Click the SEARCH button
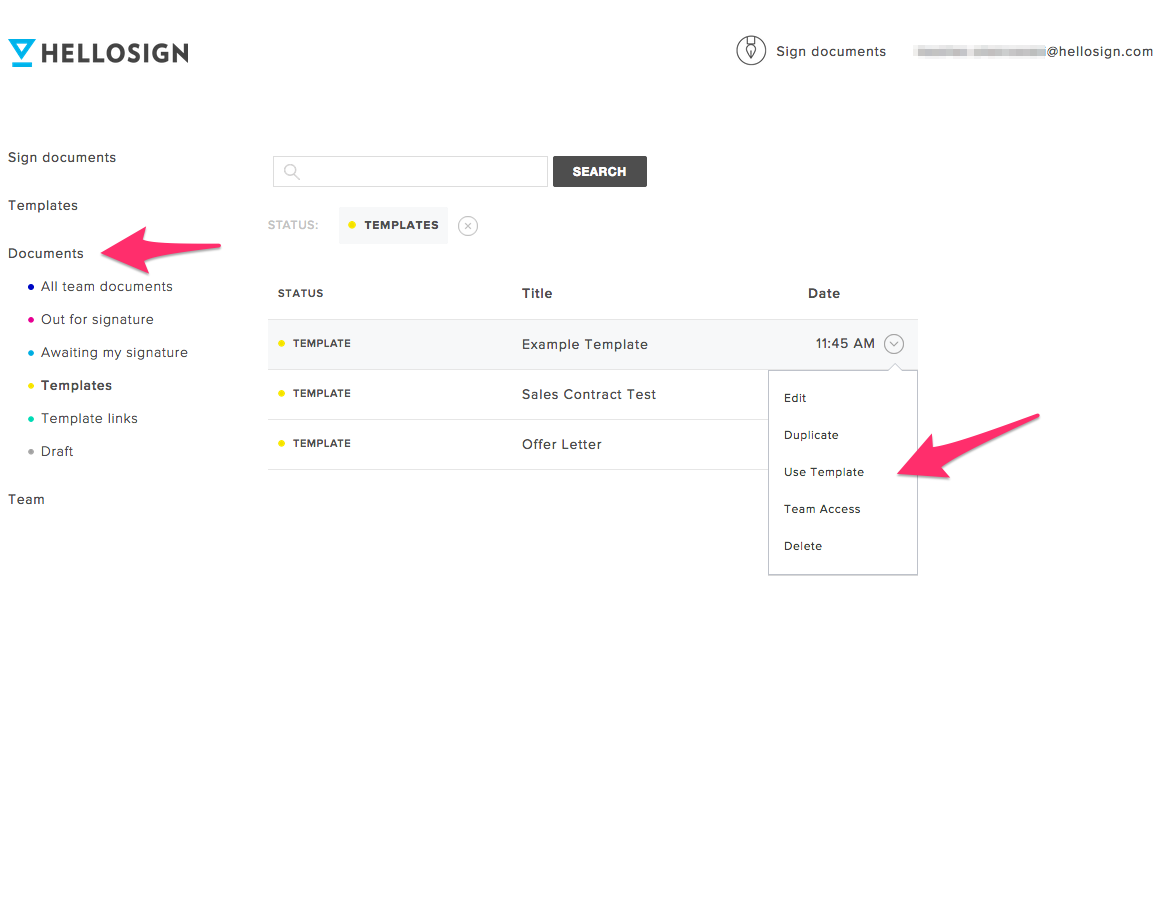 [x=599, y=172]
